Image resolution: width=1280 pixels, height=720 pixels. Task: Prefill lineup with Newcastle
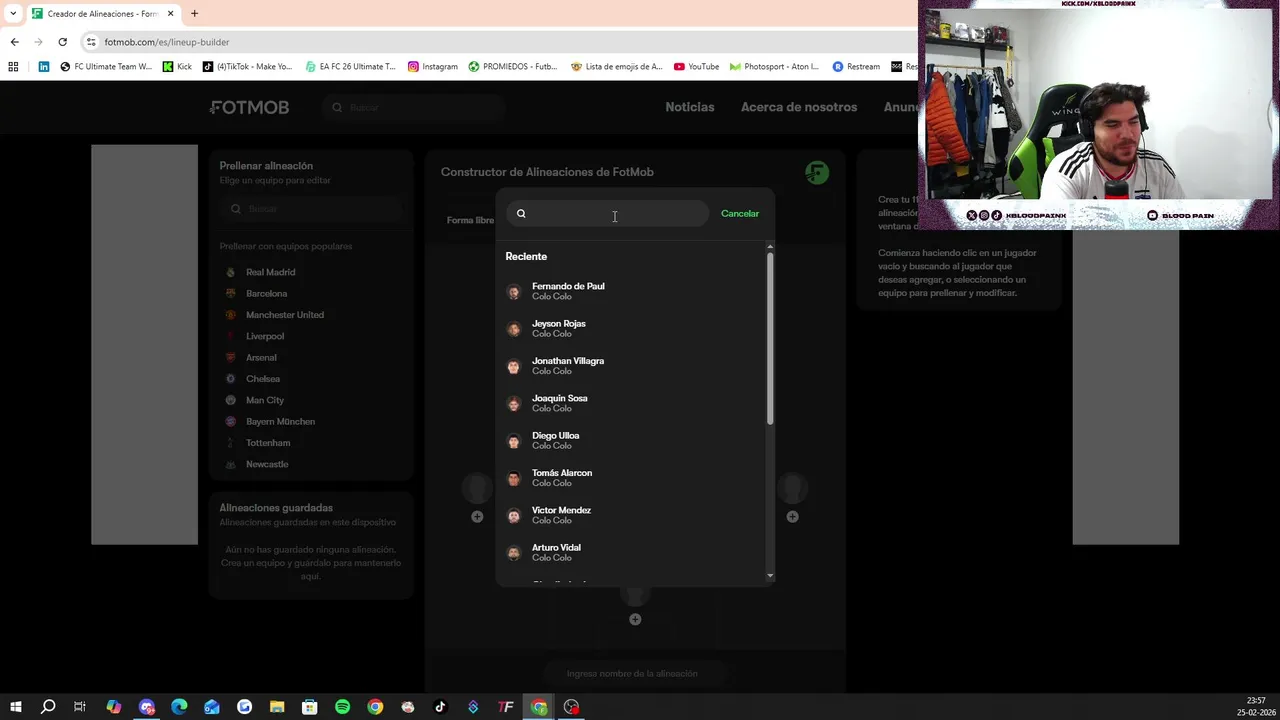pos(267,464)
